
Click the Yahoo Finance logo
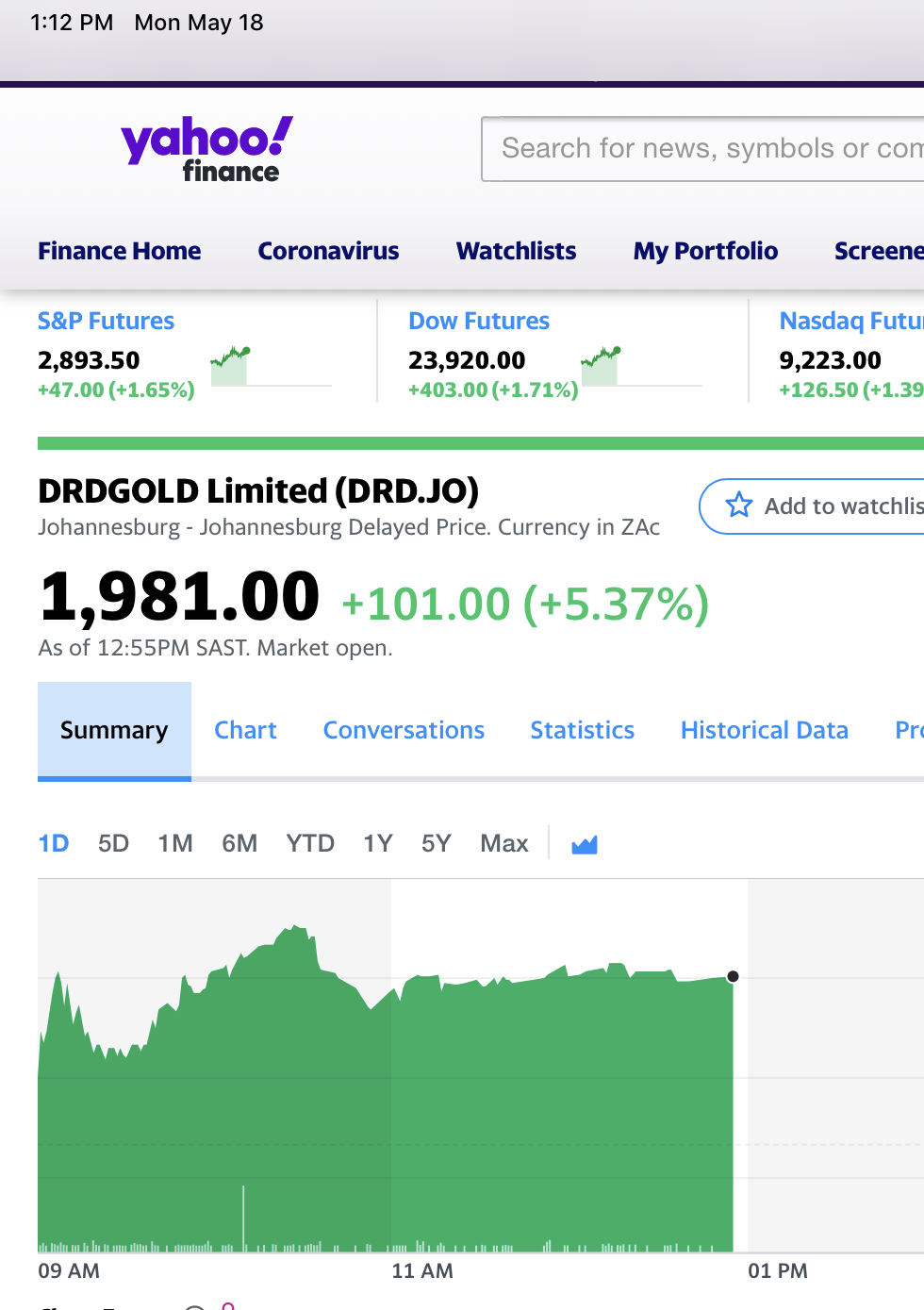coord(206,149)
